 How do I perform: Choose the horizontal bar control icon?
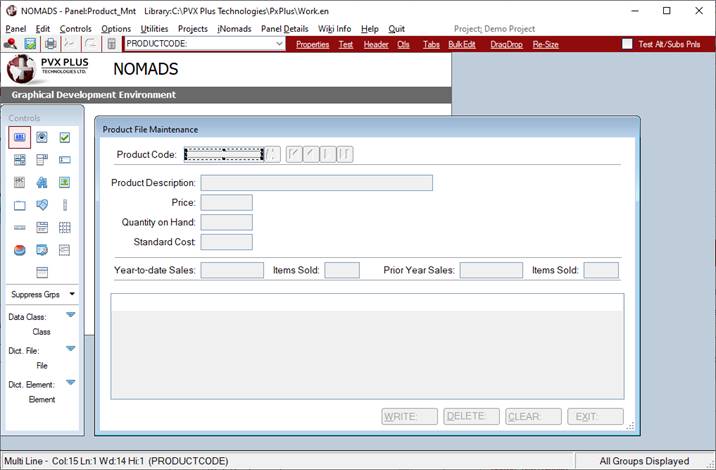point(20,227)
